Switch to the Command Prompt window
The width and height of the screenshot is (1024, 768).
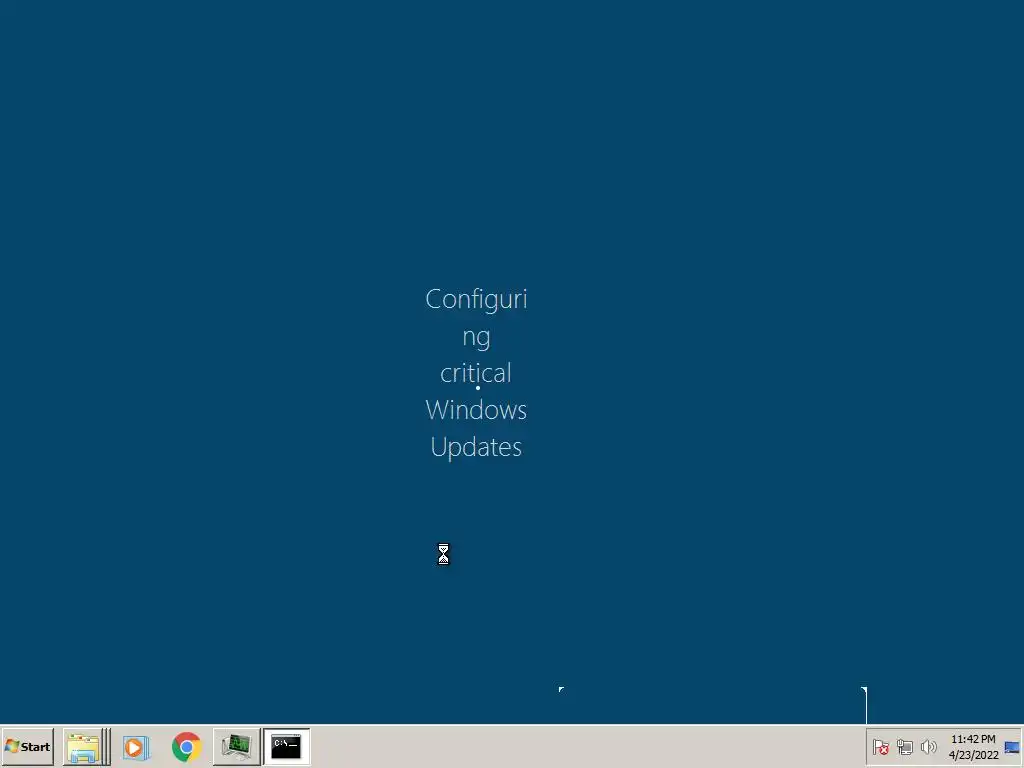coord(286,746)
